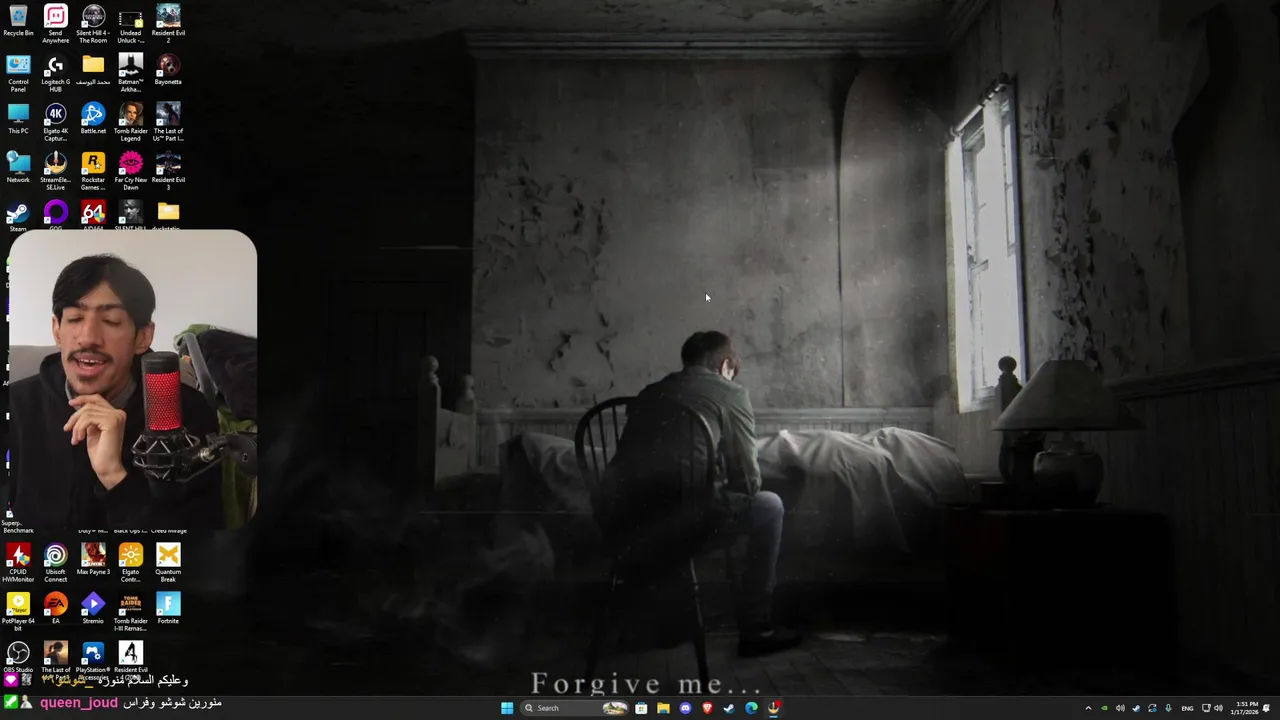The width and height of the screenshot is (1280, 720).
Task: Open the Control Panel desktop icon
Action: [x=18, y=74]
